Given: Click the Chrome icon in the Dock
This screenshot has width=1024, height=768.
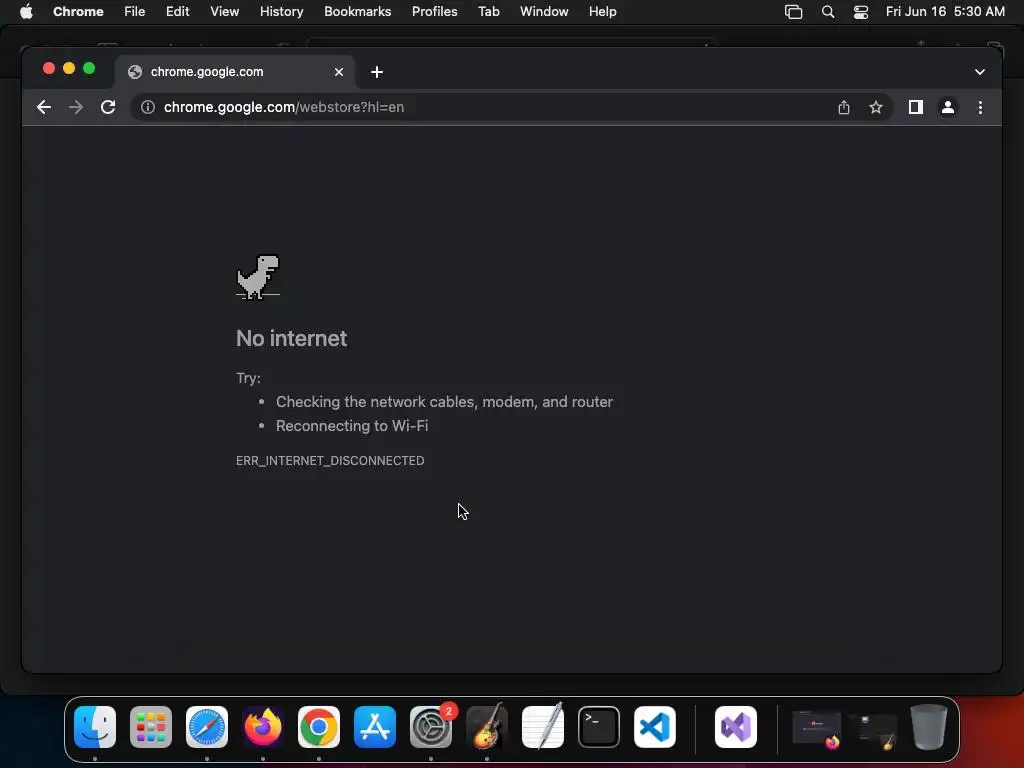Looking at the screenshot, I should point(319,727).
